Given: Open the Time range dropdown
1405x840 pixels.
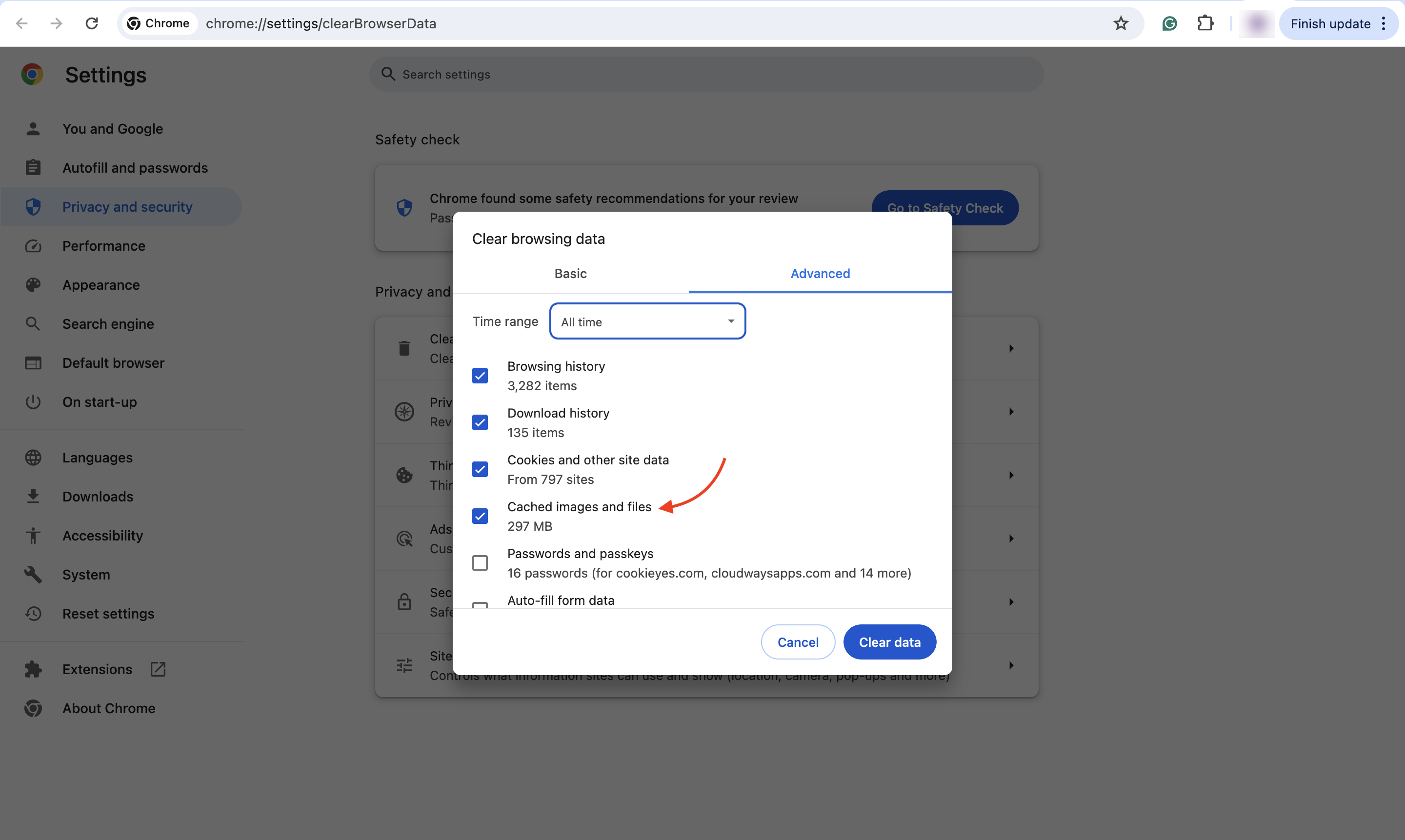Looking at the screenshot, I should (x=647, y=321).
